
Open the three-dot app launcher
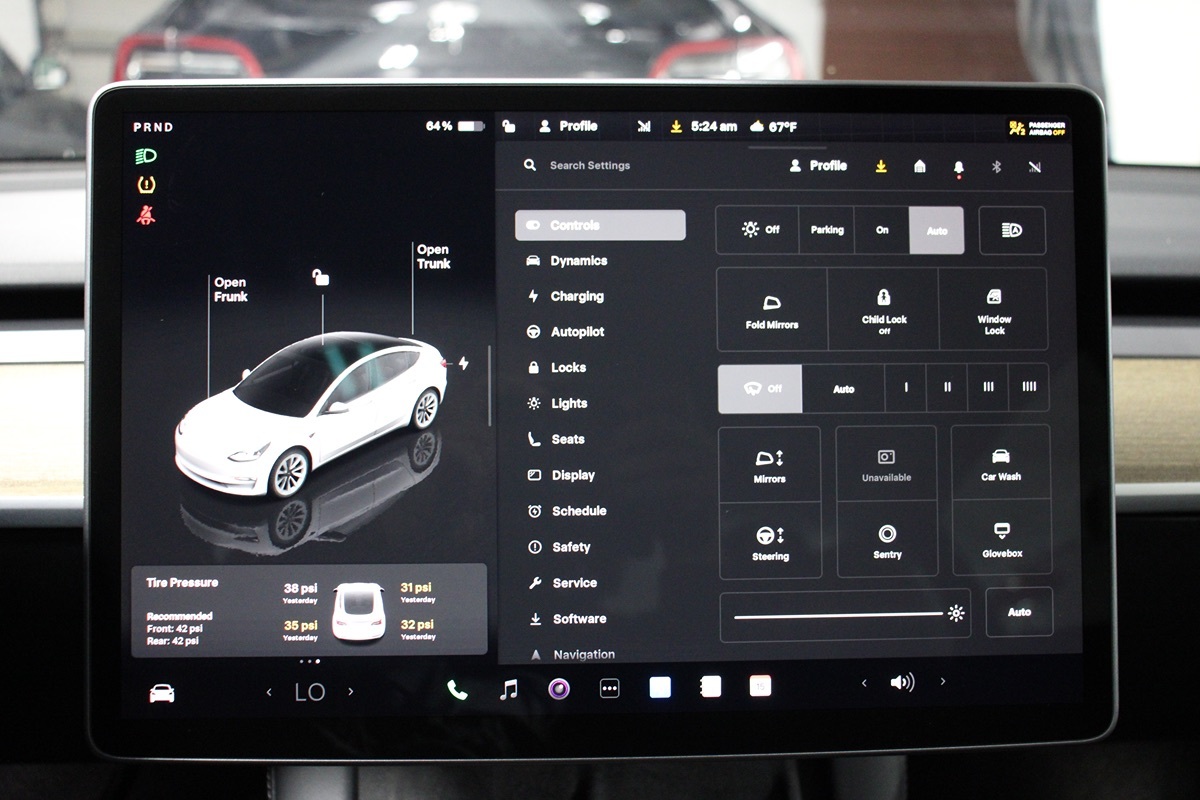click(609, 688)
